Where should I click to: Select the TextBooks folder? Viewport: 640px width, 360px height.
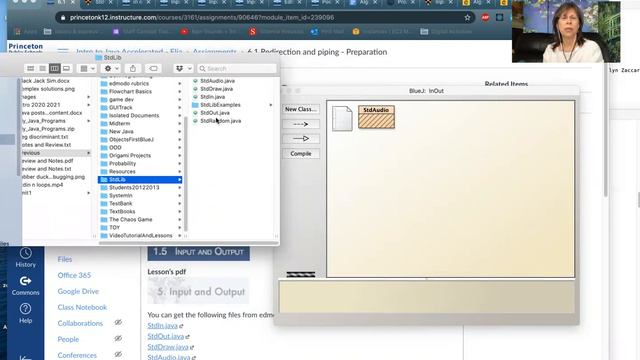[122, 211]
